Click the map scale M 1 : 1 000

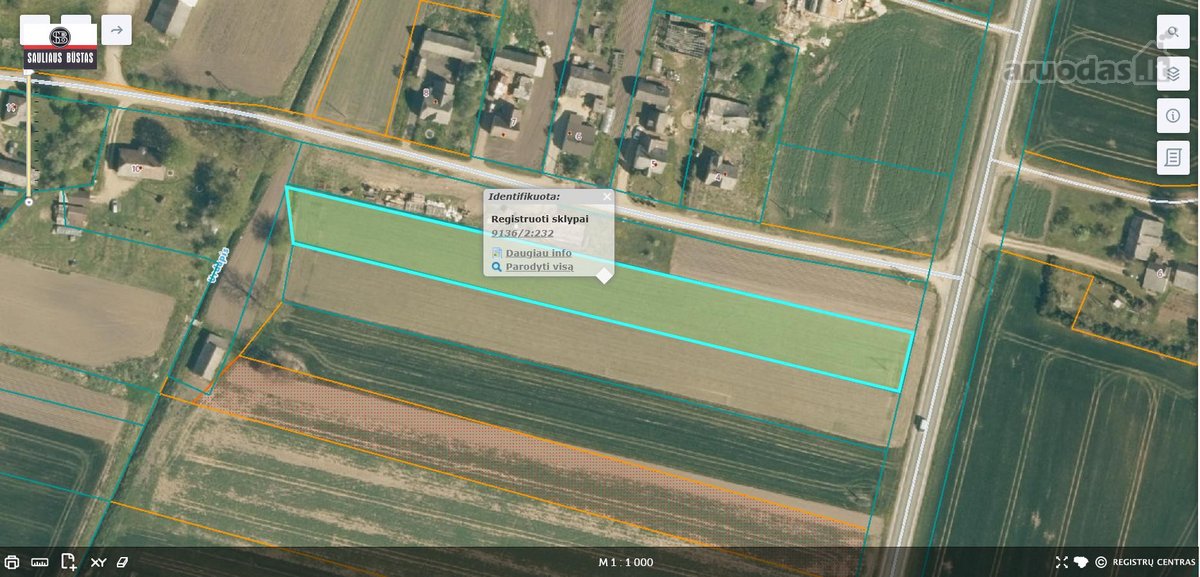click(626, 563)
